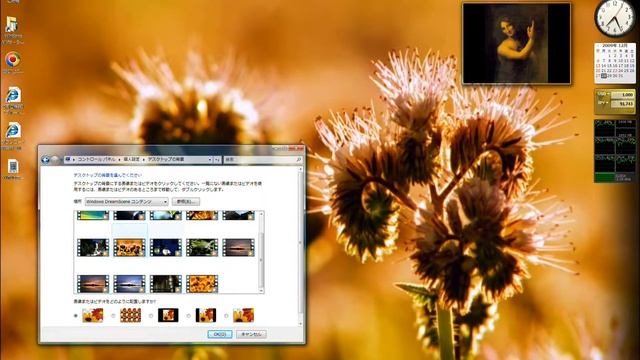Open the text document desktop icon

(x=13, y=167)
